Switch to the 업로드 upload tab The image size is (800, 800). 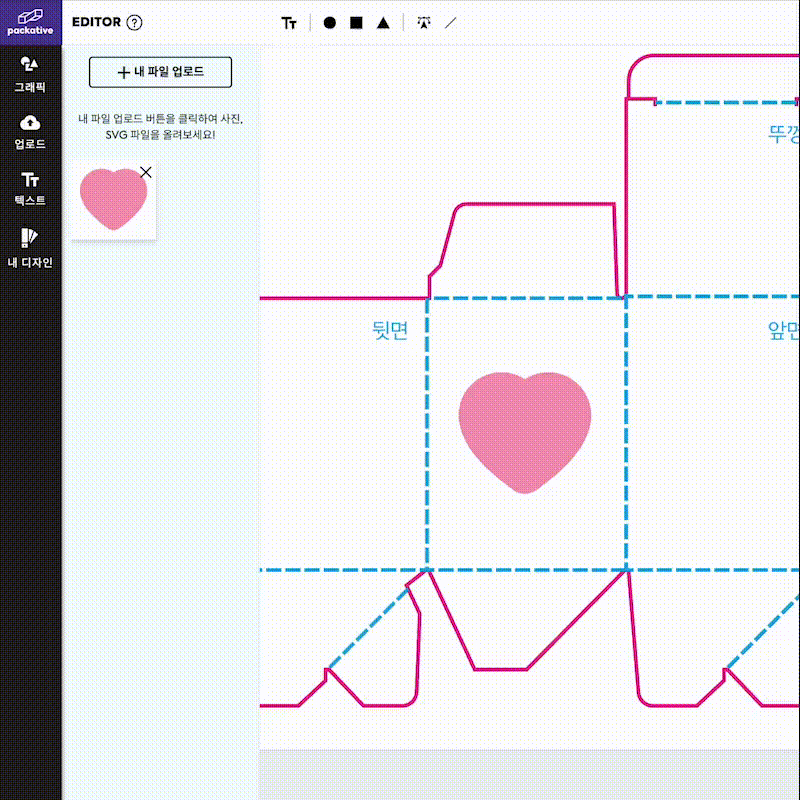pos(31,131)
